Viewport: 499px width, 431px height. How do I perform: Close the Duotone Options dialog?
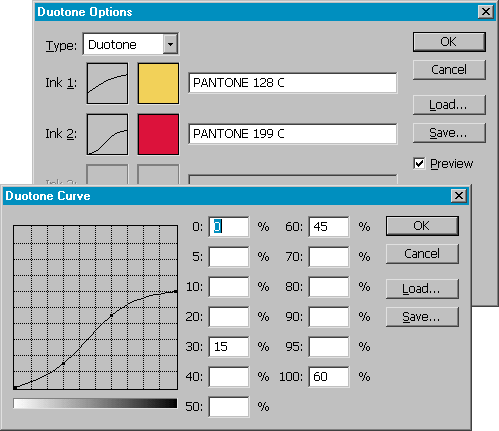pos(486,12)
